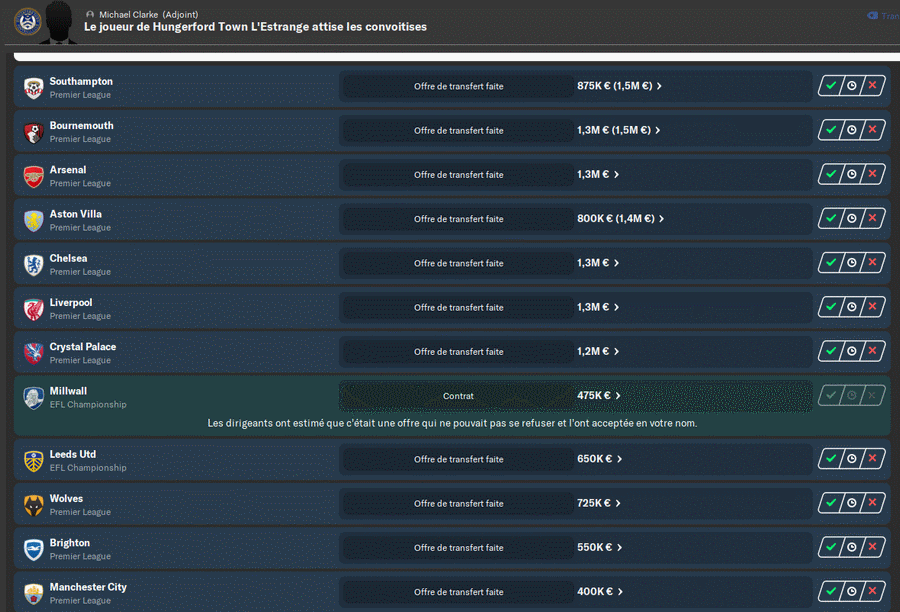Screen dimensions: 900x612
Task: Delay Arsenal's offer using the clock icon
Action: point(852,174)
